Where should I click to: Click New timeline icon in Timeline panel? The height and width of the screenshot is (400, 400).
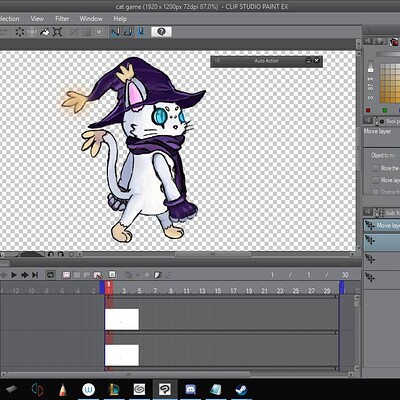[66, 275]
